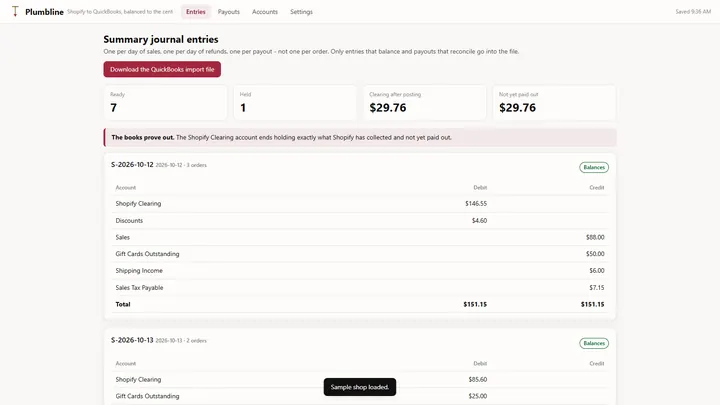This screenshot has width=720, height=405.
Task: Click the Clearing after posting card
Action: (425, 103)
